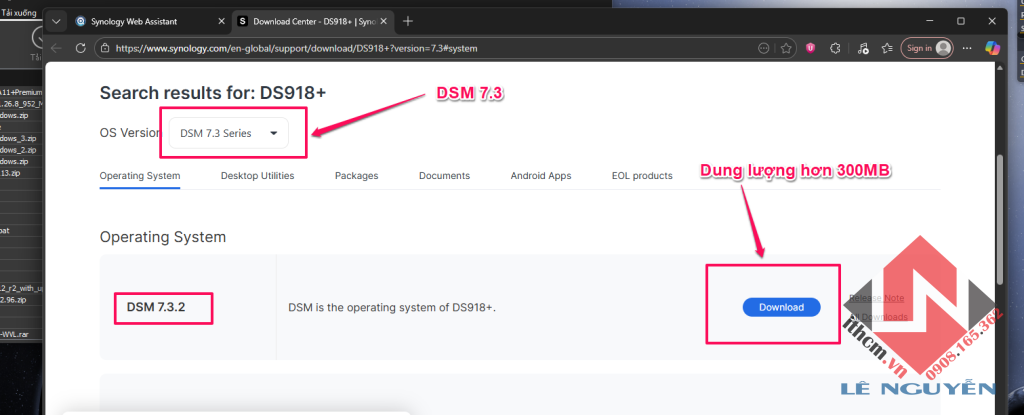Open browser Settings and more menu
The height and width of the screenshot is (415, 1024).
968,48
